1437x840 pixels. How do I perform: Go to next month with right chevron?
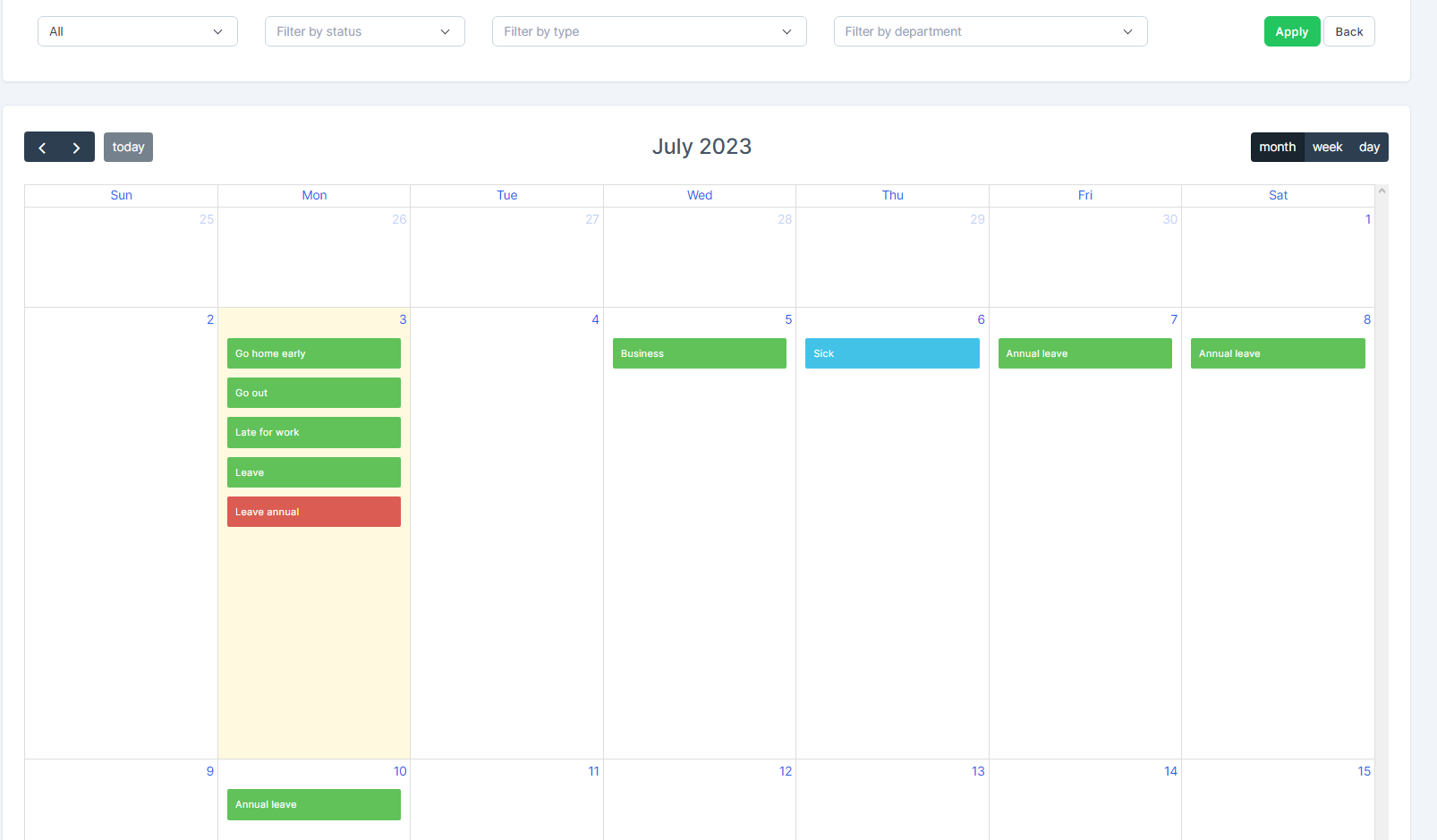[77, 148]
